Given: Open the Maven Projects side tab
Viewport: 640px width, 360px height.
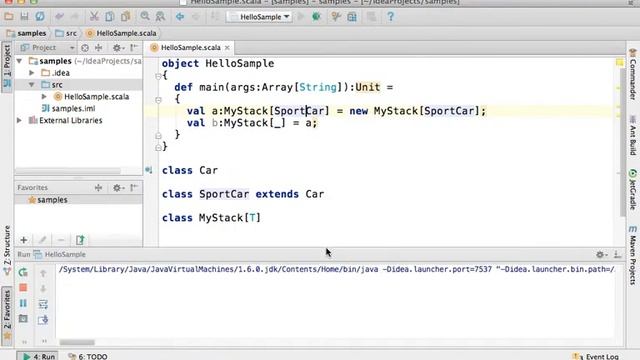Looking at the screenshot, I should point(633,256).
